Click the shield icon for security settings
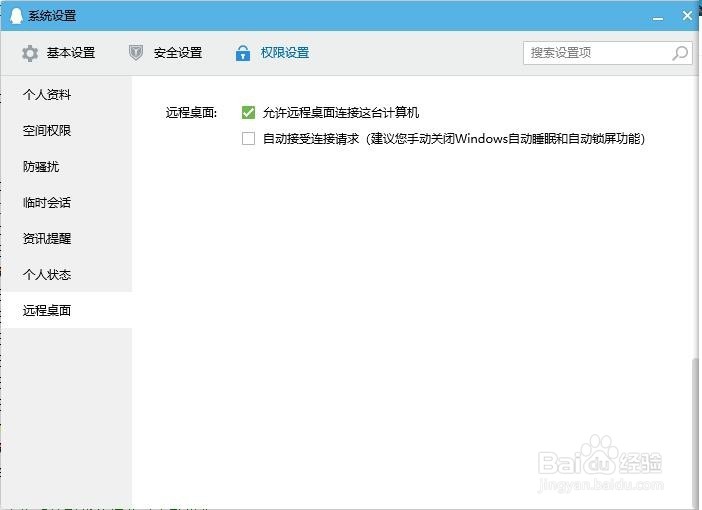Image resolution: width=702 pixels, height=510 pixels. point(136,52)
